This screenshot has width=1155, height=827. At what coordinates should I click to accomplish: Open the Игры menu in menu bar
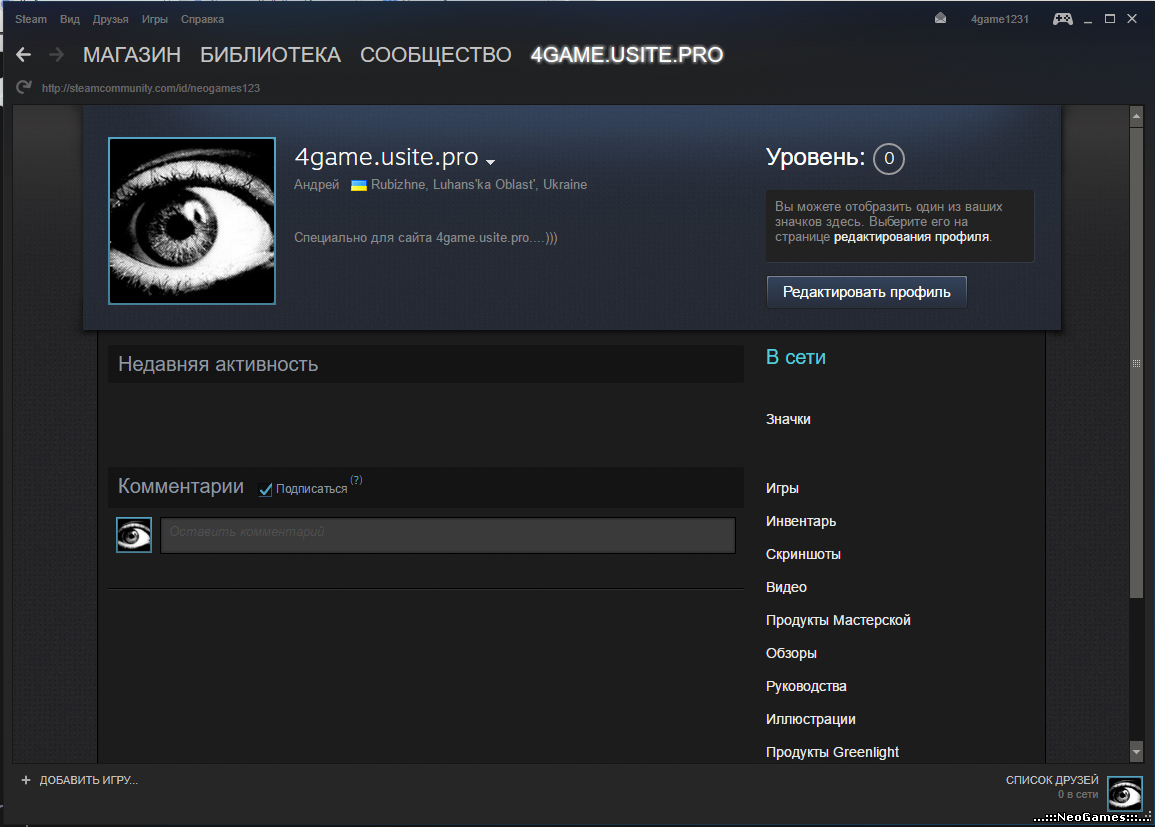click(x=155, y=19)
